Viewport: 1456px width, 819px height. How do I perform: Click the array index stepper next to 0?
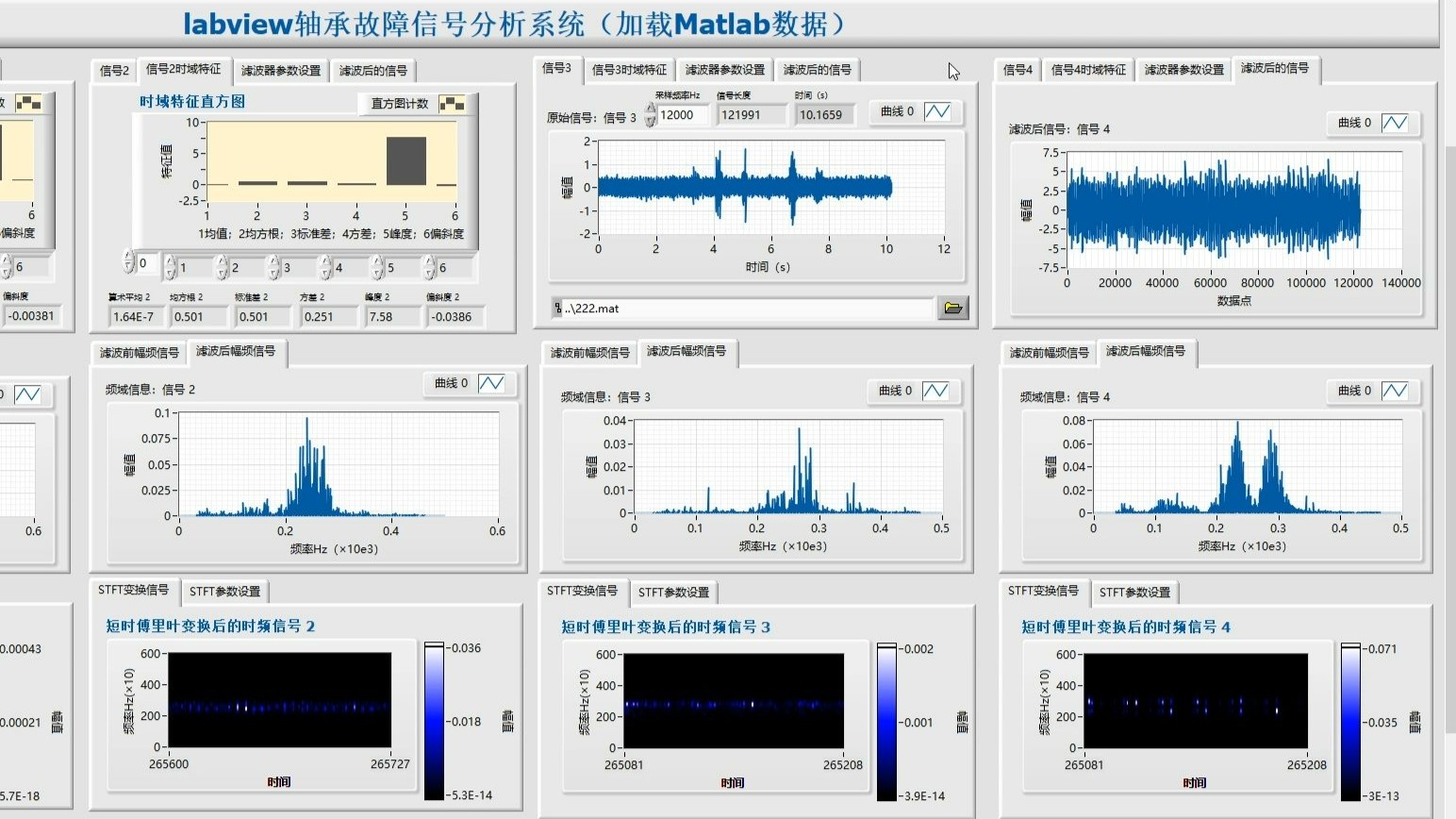(x=129, y=261)
